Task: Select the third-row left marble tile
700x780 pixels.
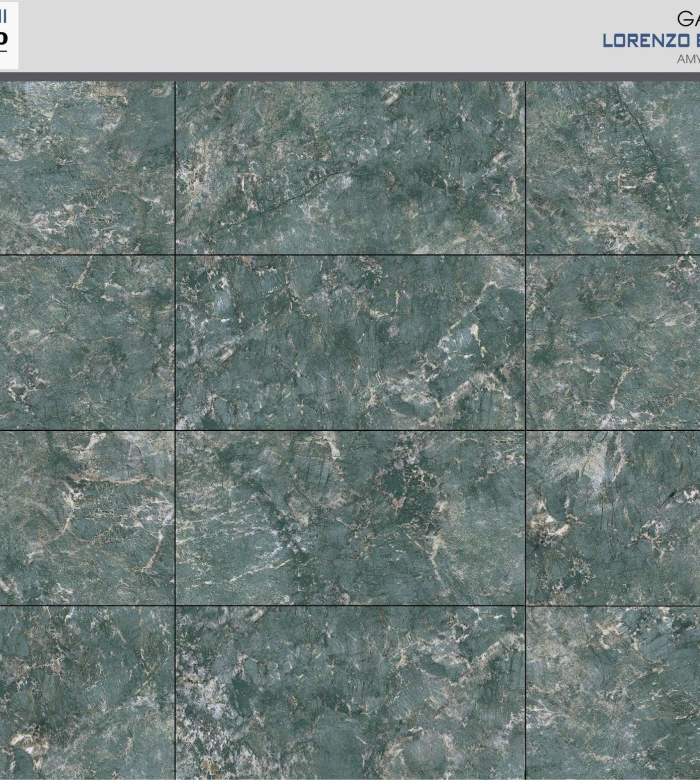Action: [87, 518]
